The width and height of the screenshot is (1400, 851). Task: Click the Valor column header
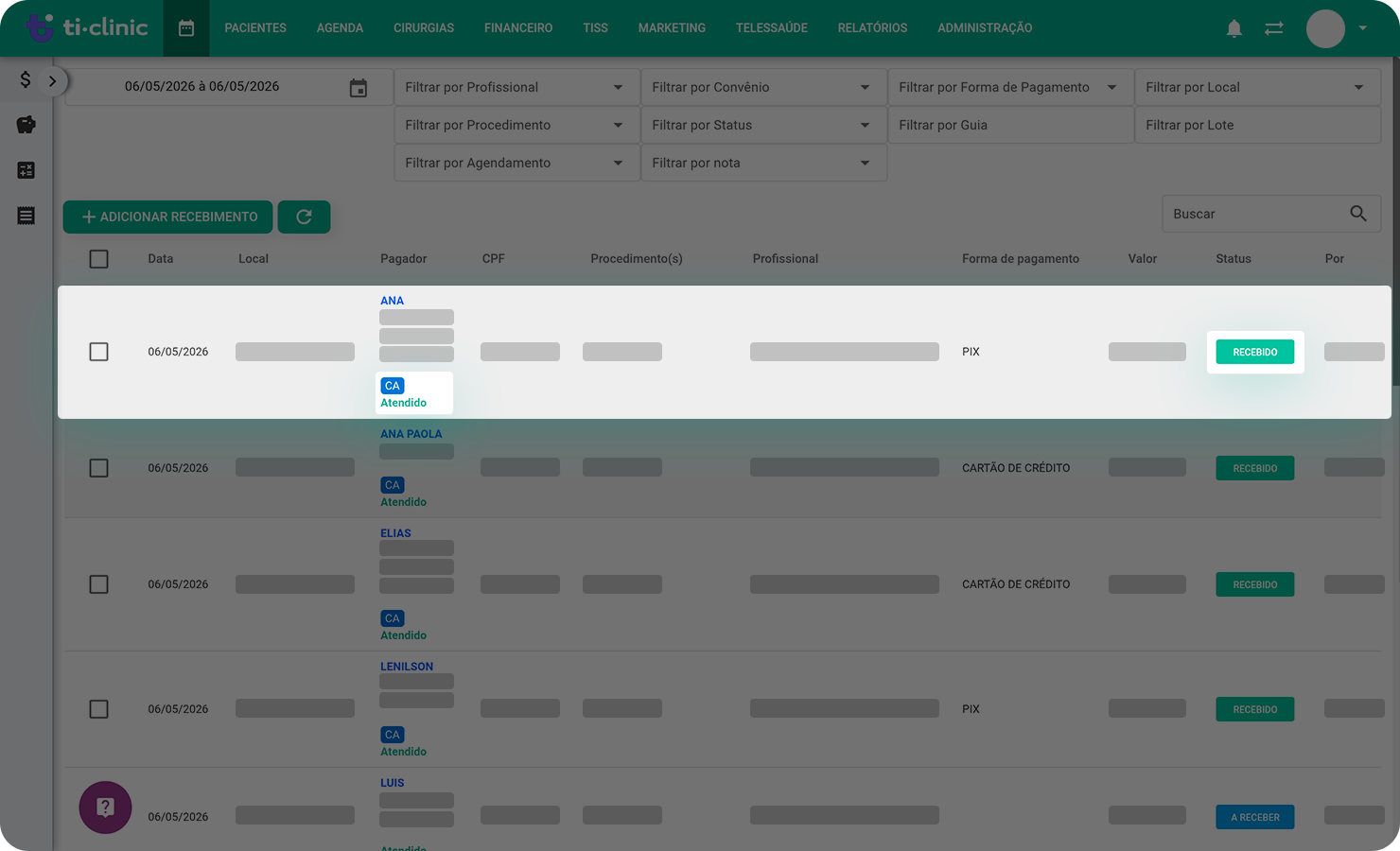click(1143, 259)
